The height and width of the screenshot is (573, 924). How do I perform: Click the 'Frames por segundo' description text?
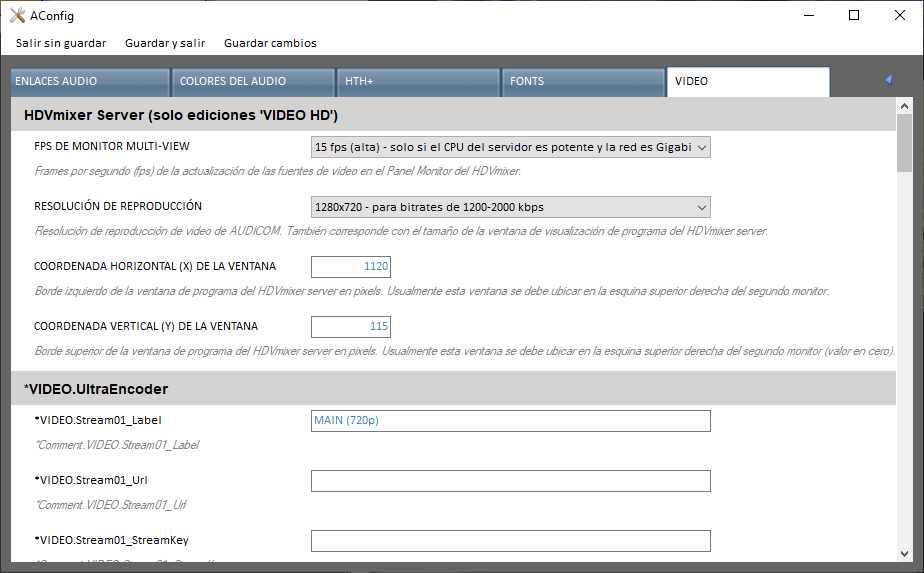278,172
